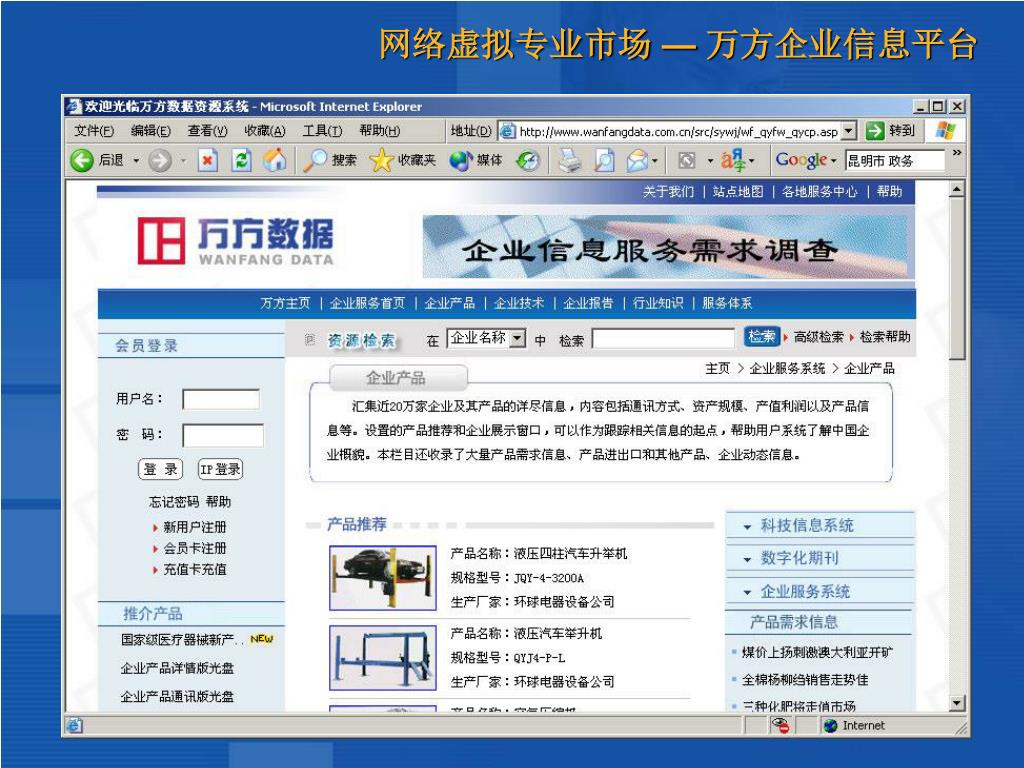This screenshot has width=1024, height=768.
Task: Expand the 数字化期刊 section
Action: (748, 559)
